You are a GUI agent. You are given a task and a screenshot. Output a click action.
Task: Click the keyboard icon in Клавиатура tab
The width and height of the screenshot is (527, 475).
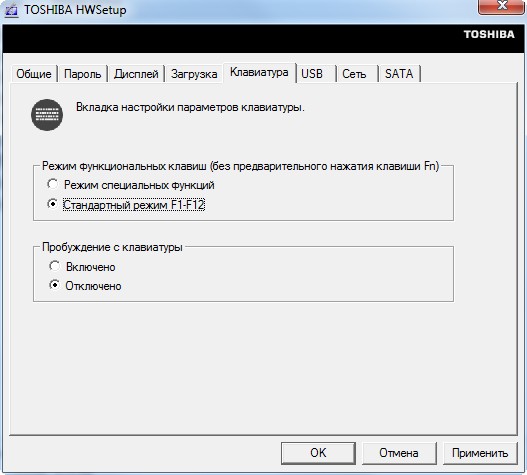point(47,115)
